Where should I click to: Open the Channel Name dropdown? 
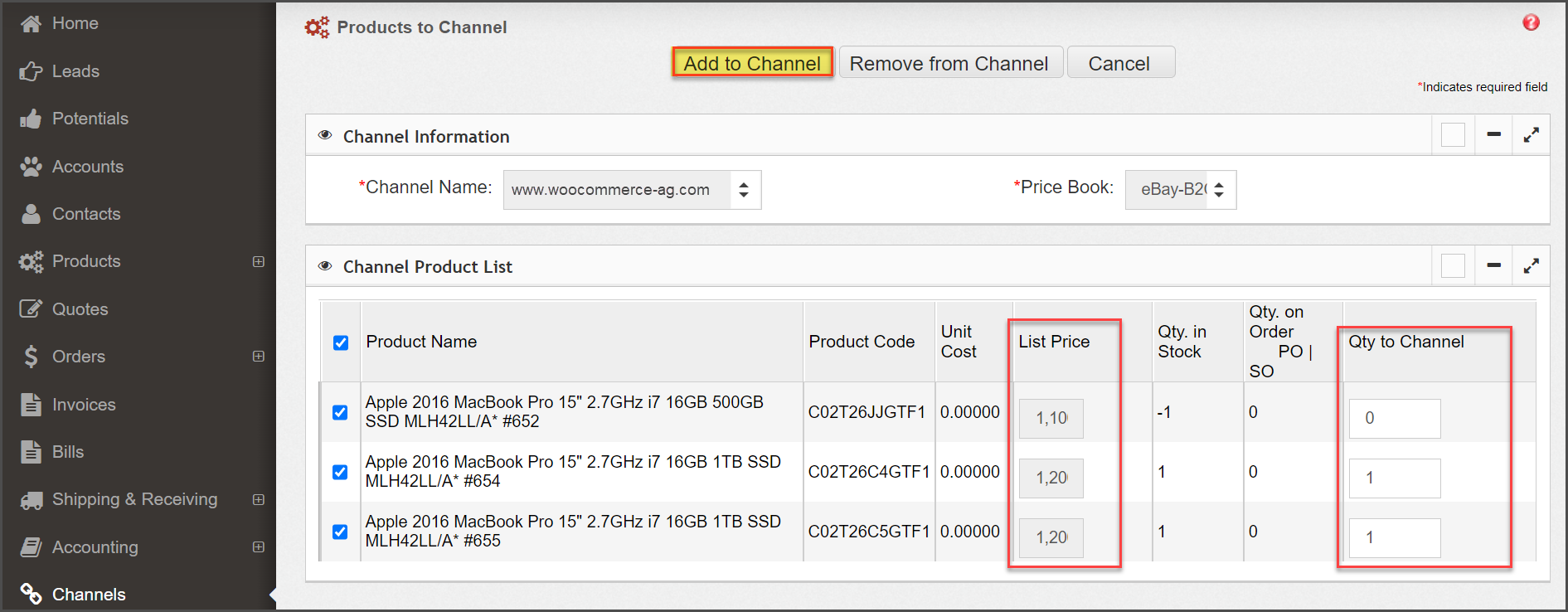(x=632, y=190)
